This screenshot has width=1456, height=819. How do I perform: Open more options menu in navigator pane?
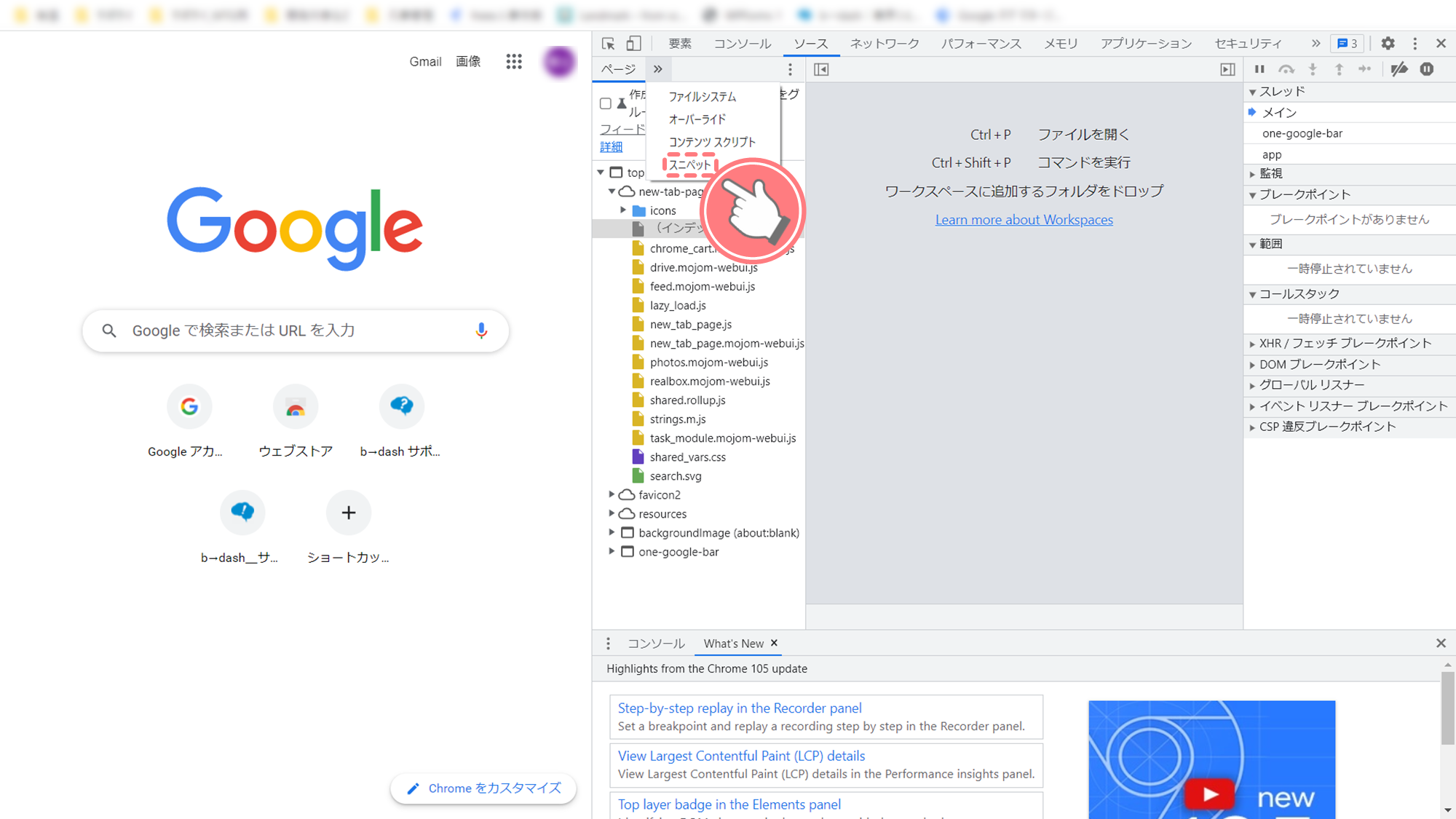[x=790, y=69]
